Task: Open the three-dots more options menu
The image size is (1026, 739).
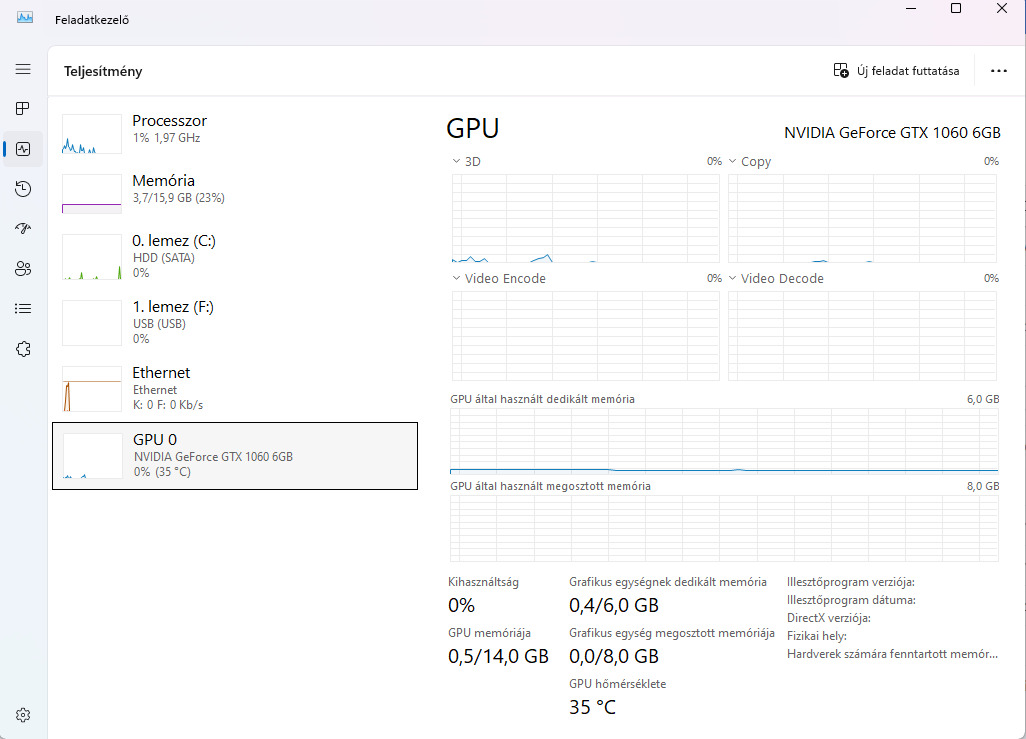Action: point(998,71)
